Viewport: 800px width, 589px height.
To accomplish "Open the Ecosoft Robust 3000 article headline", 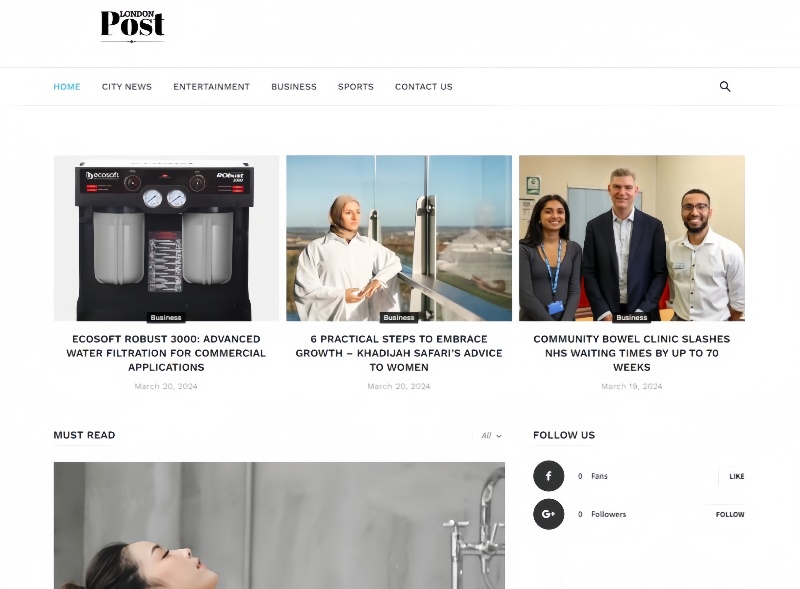I will coord(166,353).
